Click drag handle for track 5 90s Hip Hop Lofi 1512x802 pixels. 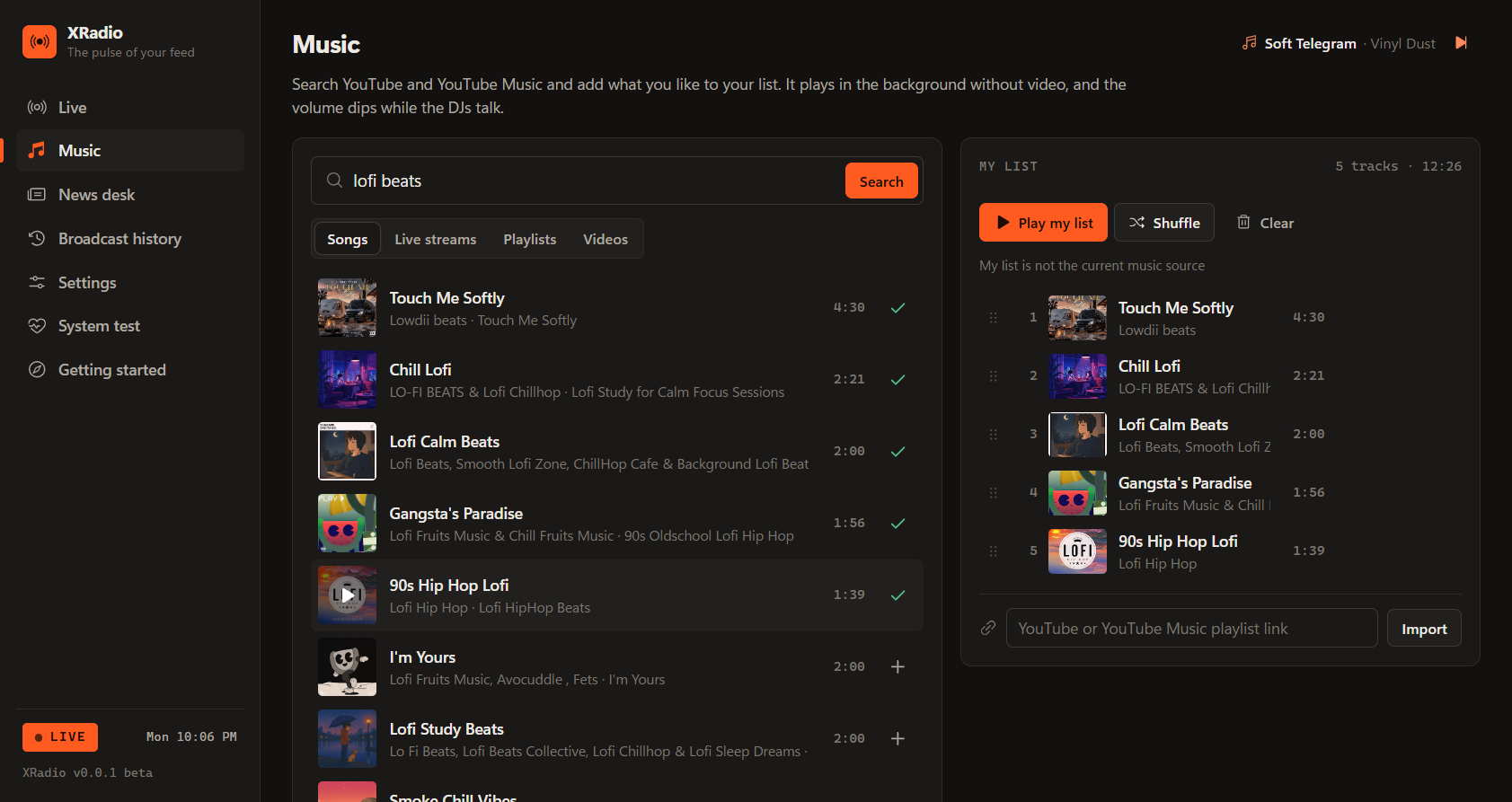994,551
